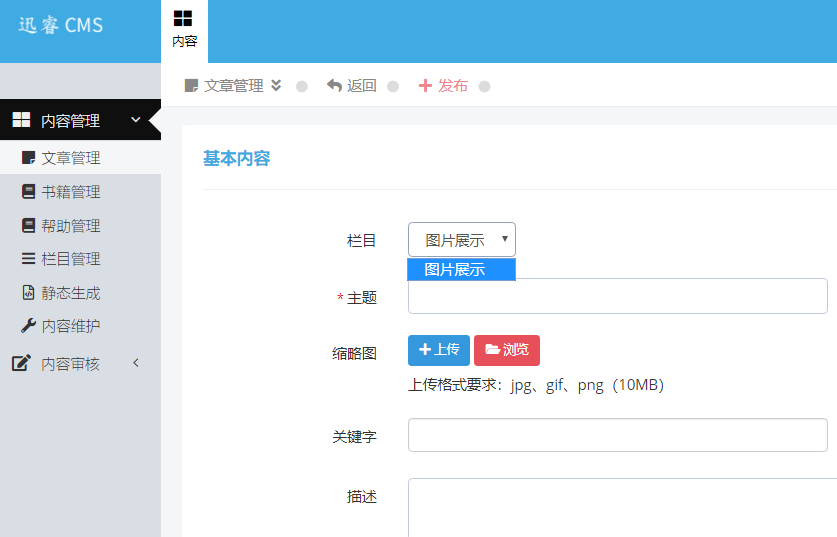Click the folder icon on 浏览 button
The width and height of the screenshot is (837, 537).
(x=492, y=350)
